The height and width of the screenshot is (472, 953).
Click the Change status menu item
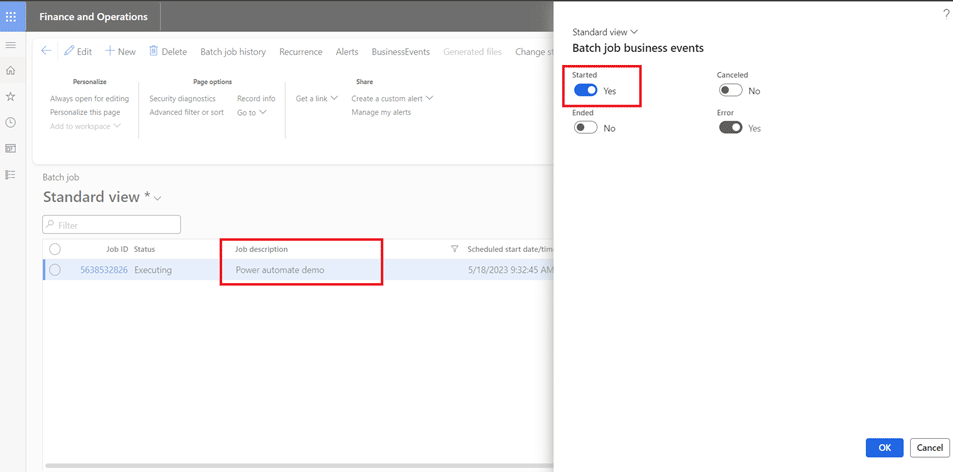pos(534,52)
